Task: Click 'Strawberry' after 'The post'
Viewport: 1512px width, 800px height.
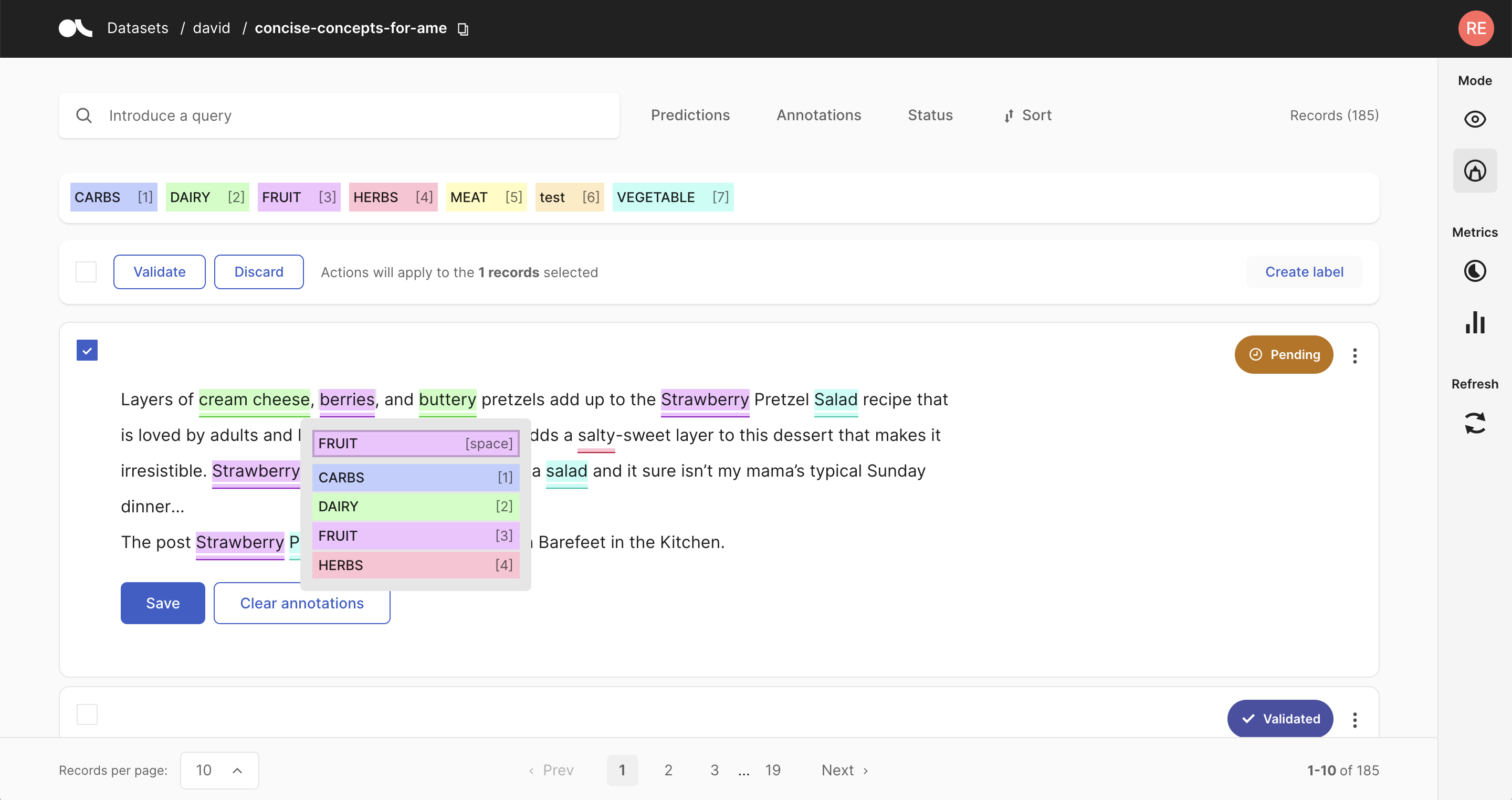Action: pyautogui.click(x=240, y=542)
